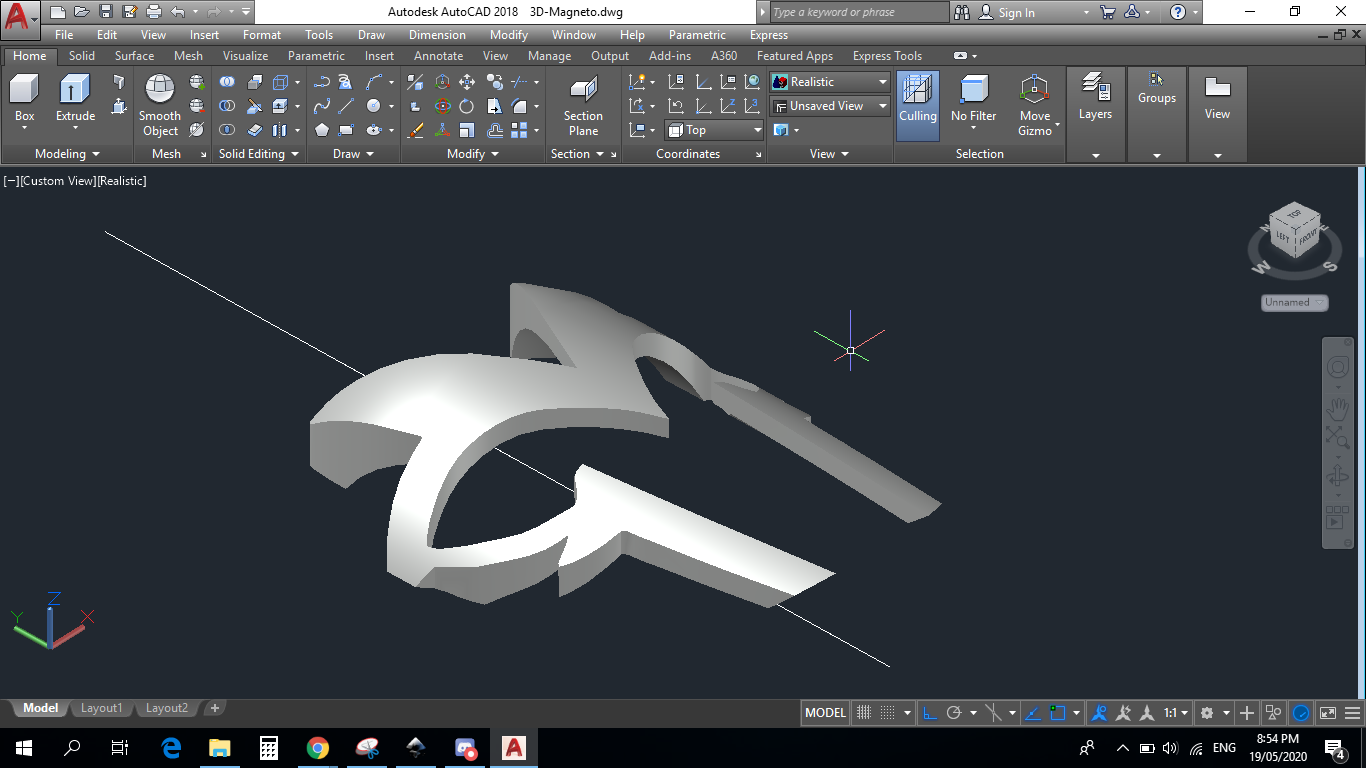Select the Pan hand on navigation bar

(x=1337, y=407)
